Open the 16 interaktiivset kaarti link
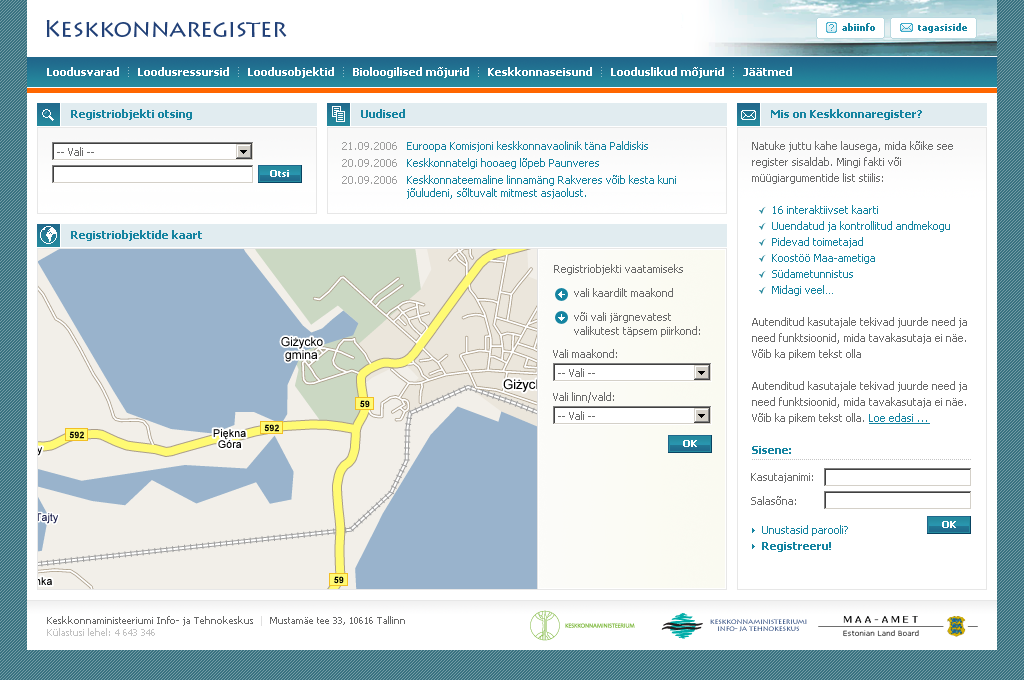 [825, 210]
